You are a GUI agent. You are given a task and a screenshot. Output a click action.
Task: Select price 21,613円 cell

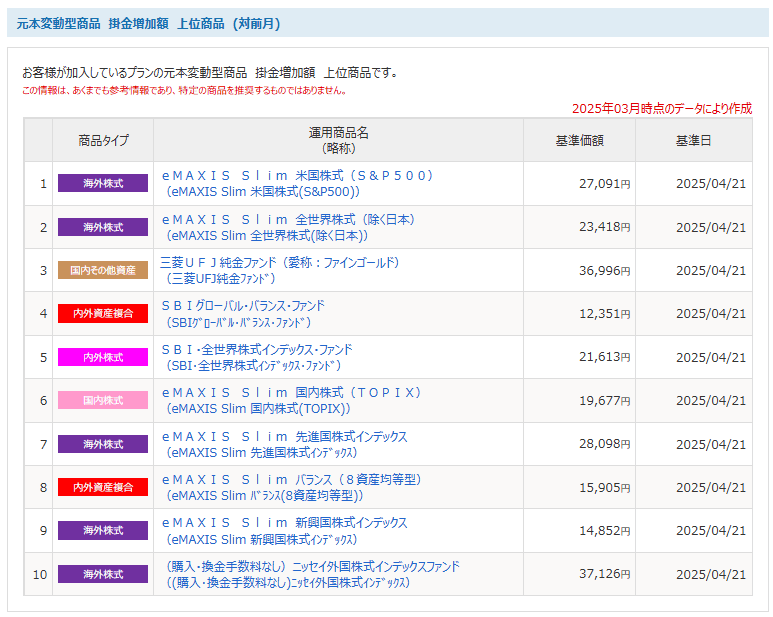point(579,357)
